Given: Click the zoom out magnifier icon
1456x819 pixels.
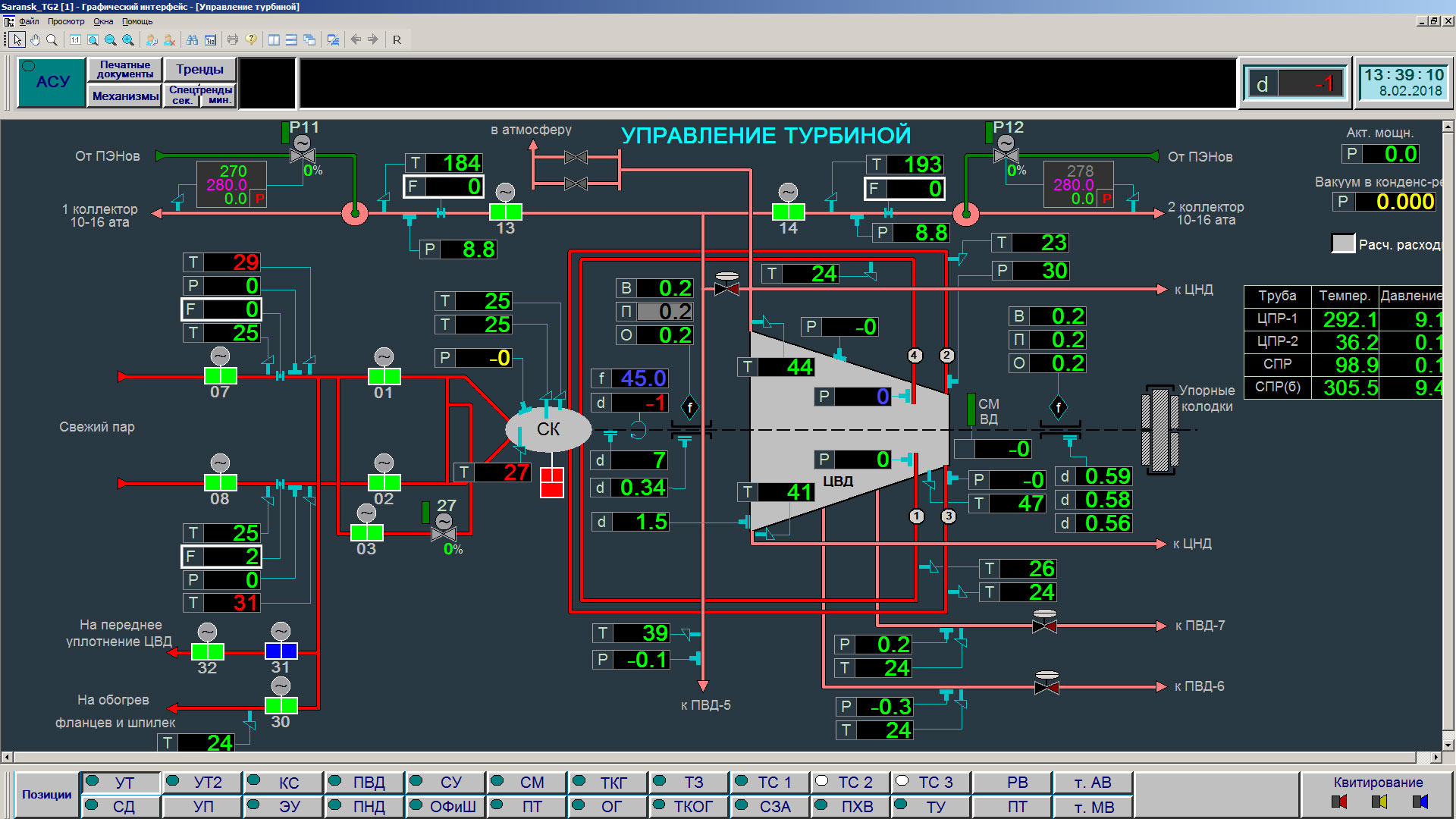Looking at the screenshot, I should [111, 40].
